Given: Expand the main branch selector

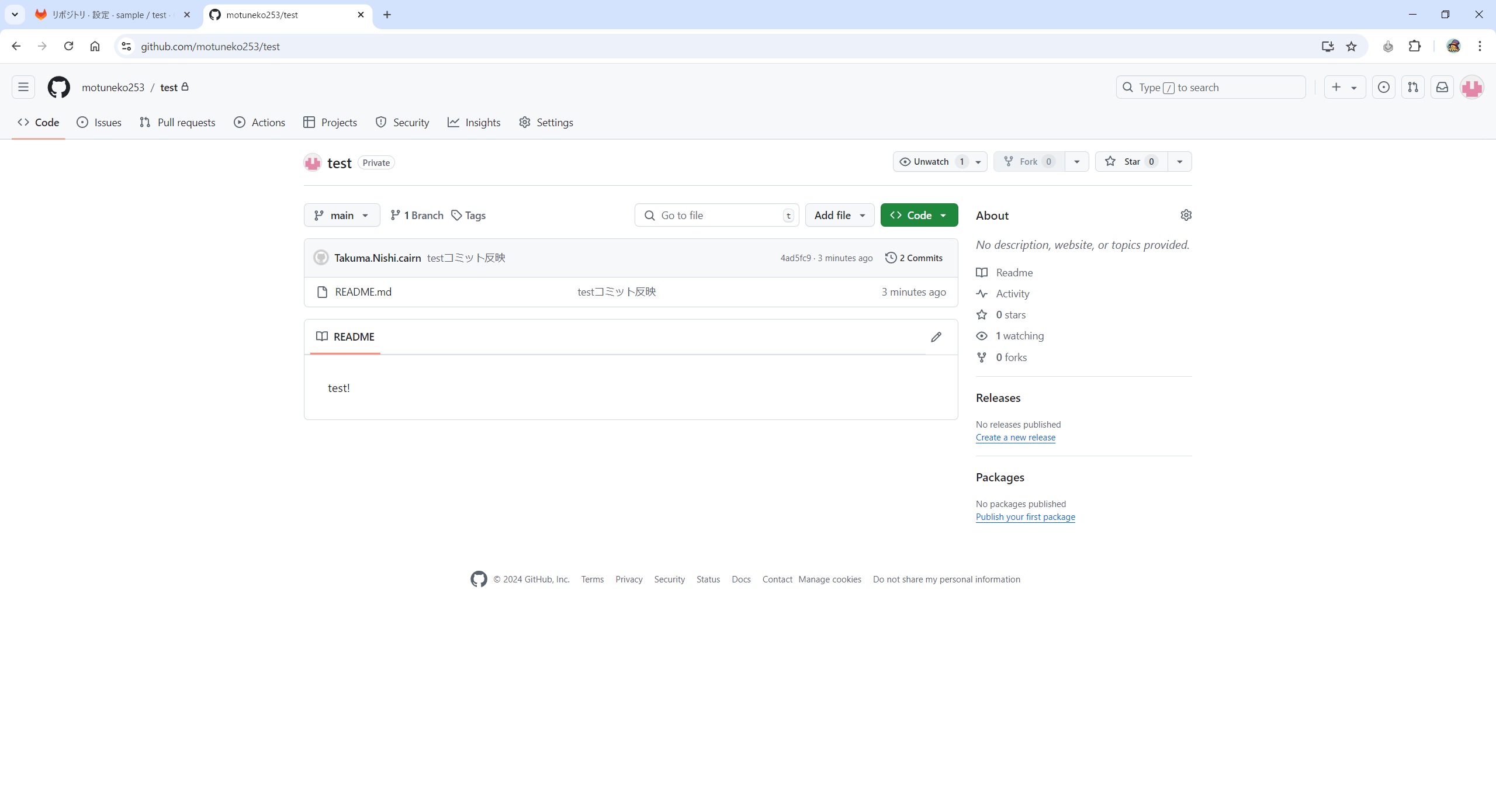Looking at the screenshot, I should point(341,215).
